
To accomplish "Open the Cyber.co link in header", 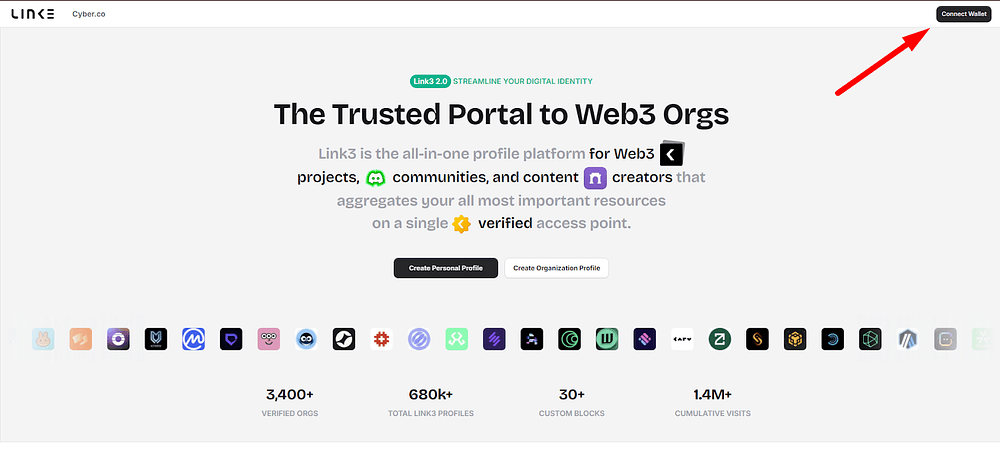I will pyautogui.click(x=89, y=14).
